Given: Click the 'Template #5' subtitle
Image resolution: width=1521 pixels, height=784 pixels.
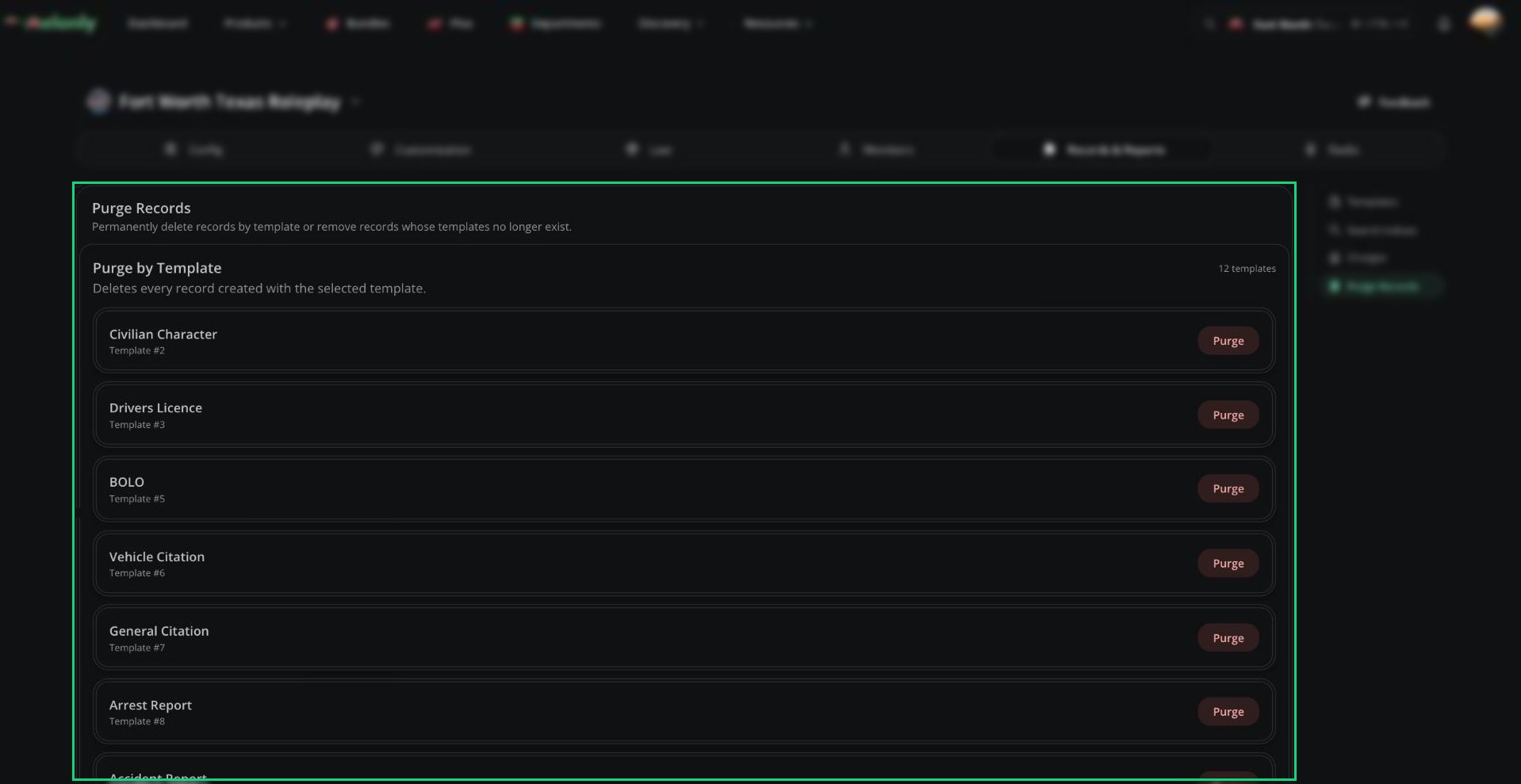Looking at the screenshot, I should click(x=137, y=499).
